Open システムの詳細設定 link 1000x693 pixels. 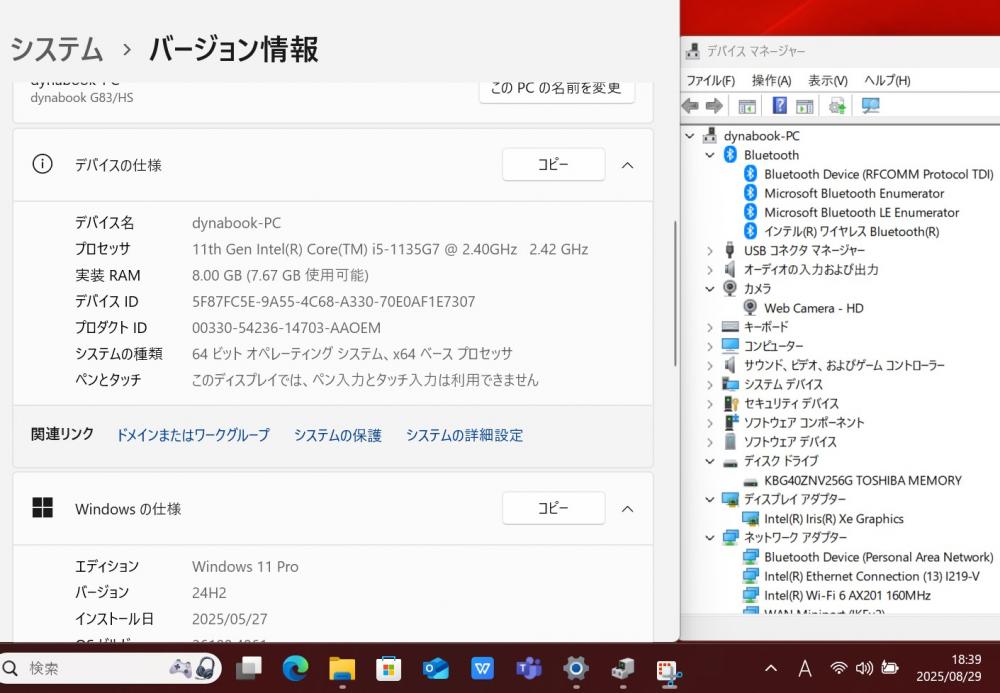pyautogui.click(x=464, y=435)
